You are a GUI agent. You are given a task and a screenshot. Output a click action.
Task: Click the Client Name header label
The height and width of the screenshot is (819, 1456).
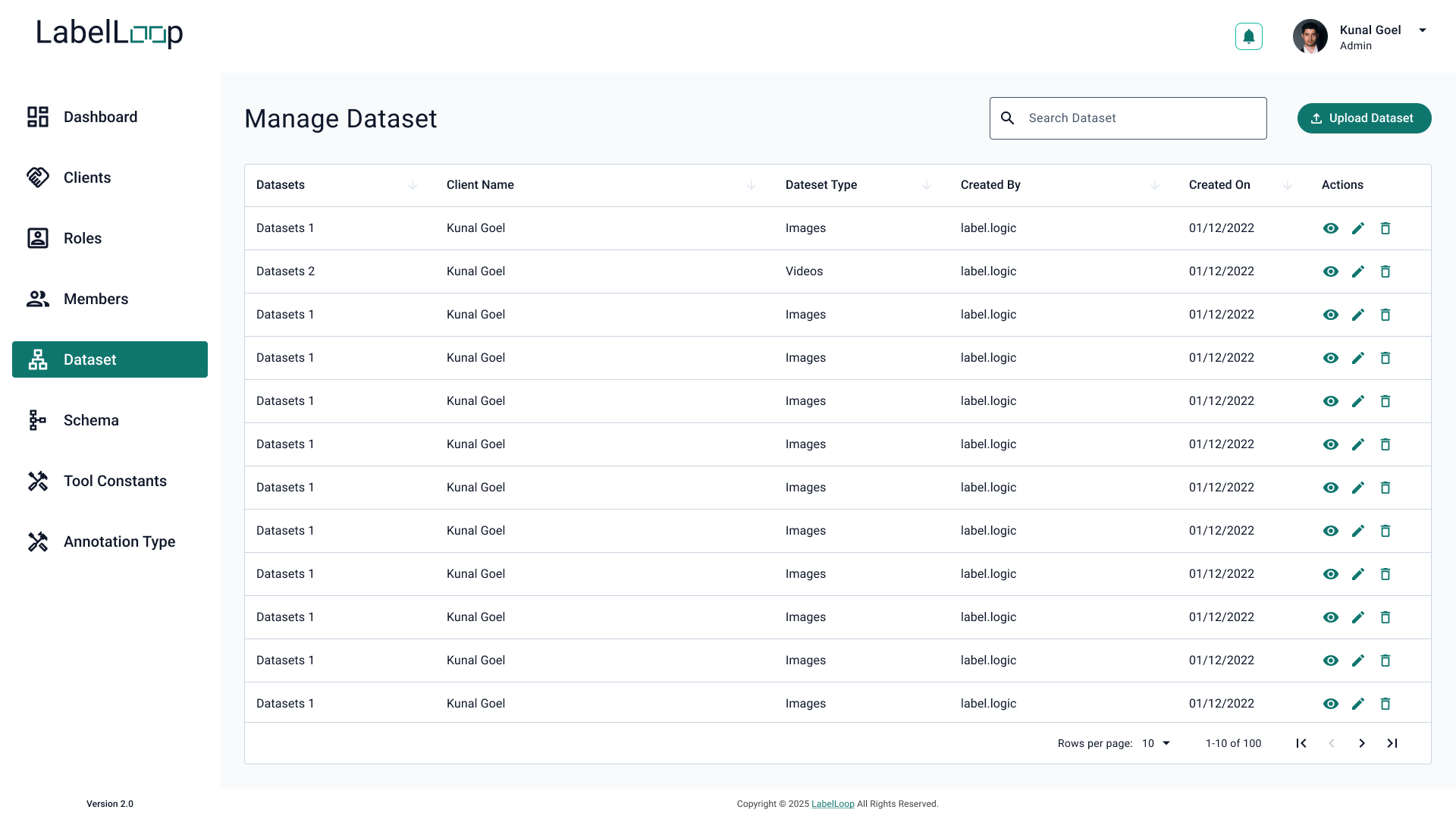coord(480,185)
